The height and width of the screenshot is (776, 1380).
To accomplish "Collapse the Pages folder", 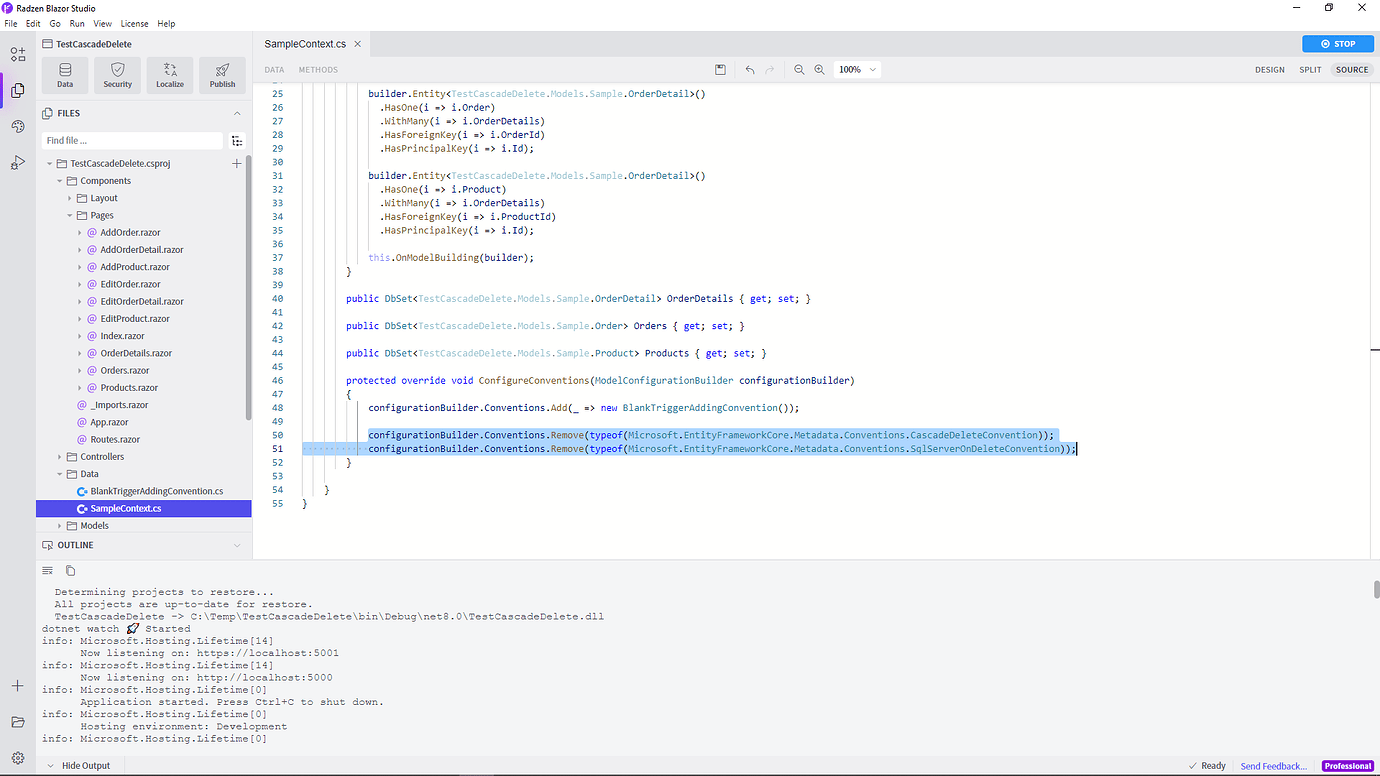I will [71, 215].
